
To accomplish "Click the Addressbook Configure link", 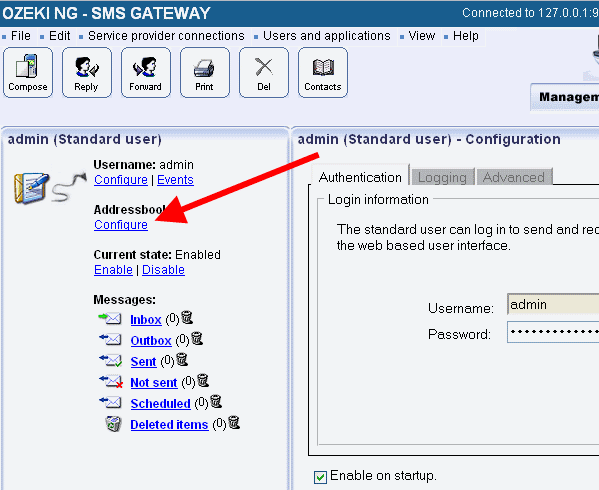I will [121, 225].
